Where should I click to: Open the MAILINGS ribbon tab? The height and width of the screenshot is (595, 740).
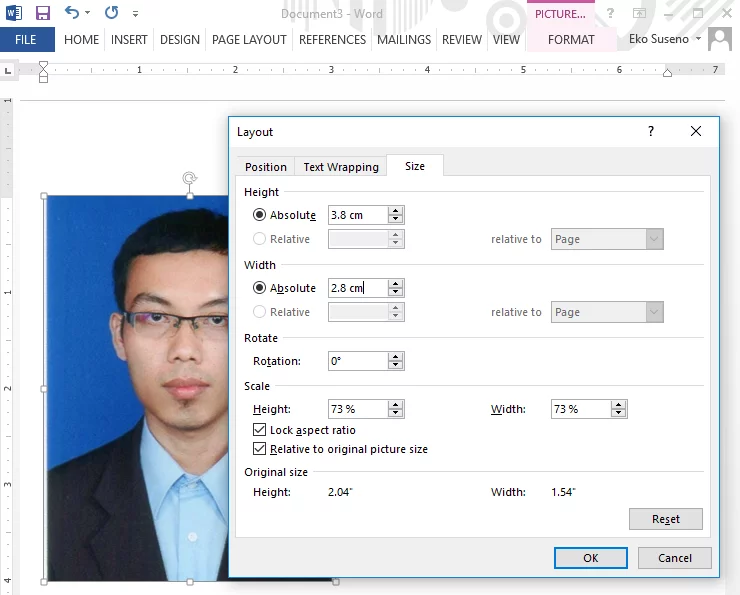pyautogui.click(x=404, y=40)
